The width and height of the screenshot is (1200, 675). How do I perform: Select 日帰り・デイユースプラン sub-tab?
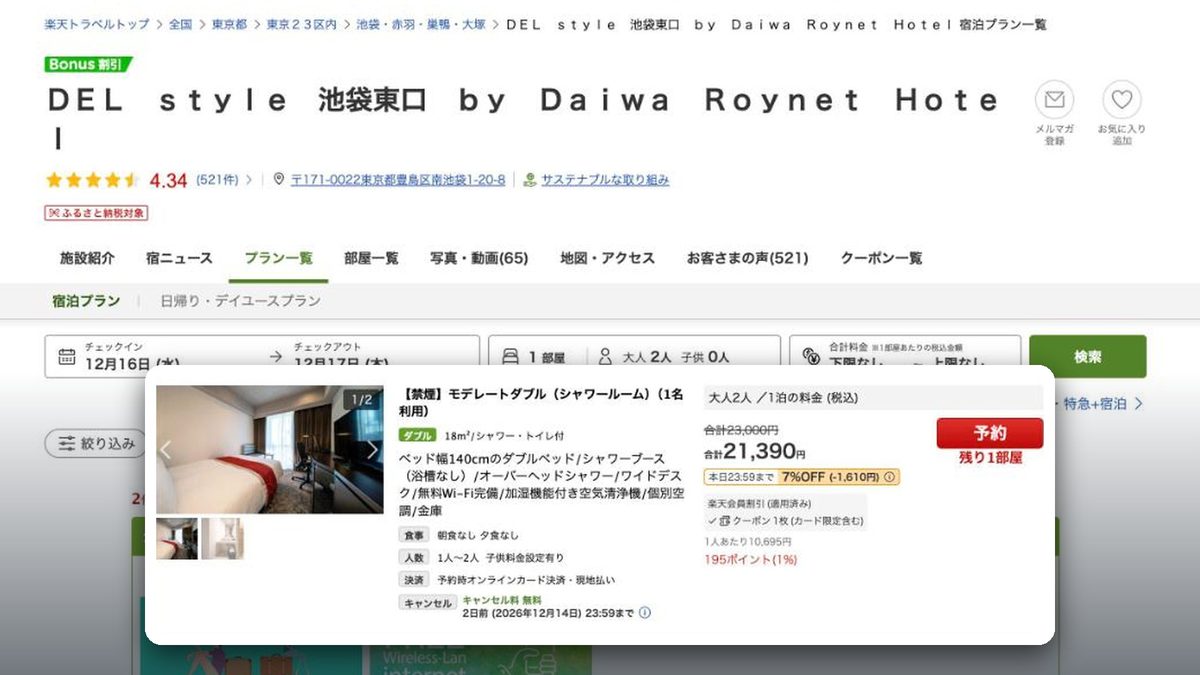click(x=241, y=301)
